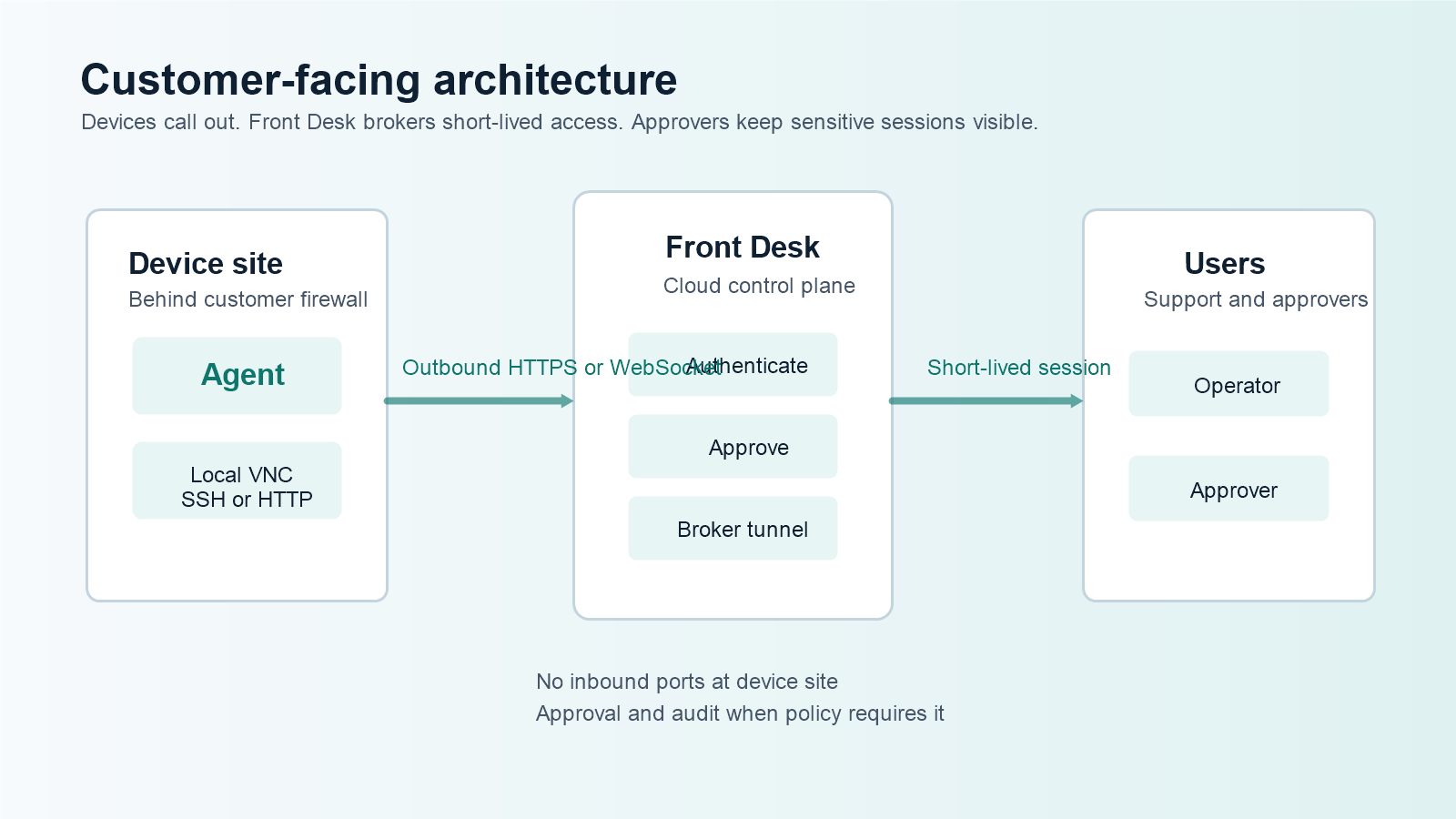Click the 'Front Desk' heading
The height and width of the screenshot is (819, 1456).
pyautogui.click(x=743, y=248)
